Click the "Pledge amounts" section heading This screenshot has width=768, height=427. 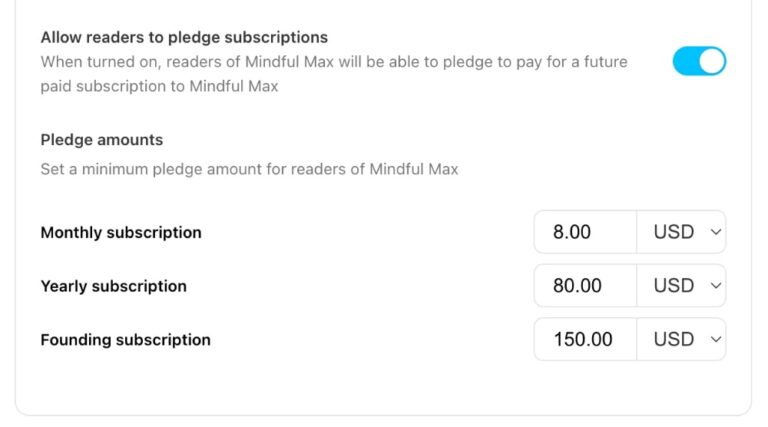pos(101,140)
